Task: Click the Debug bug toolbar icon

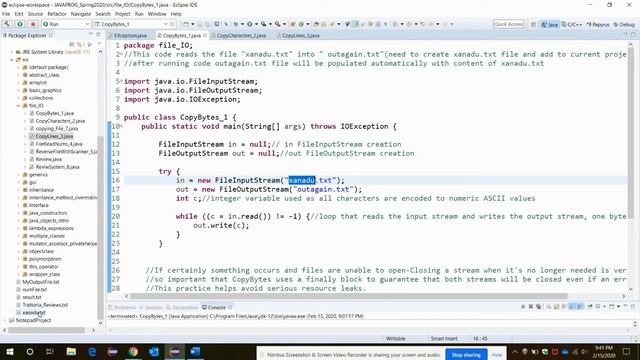Action: [236, 24]
